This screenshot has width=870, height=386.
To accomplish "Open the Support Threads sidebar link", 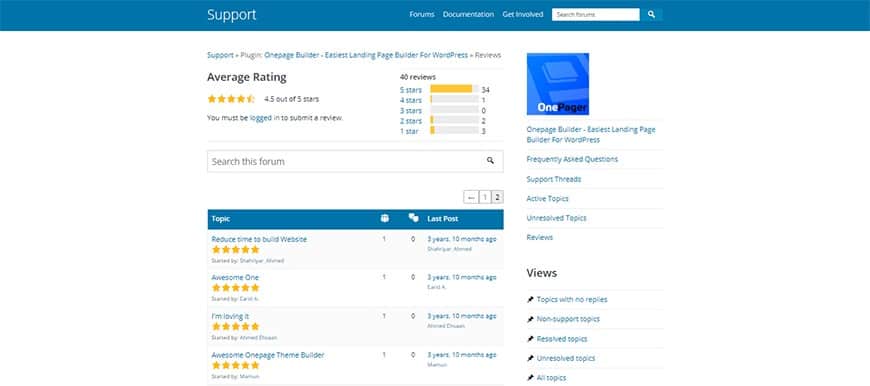I will (554, 179).
